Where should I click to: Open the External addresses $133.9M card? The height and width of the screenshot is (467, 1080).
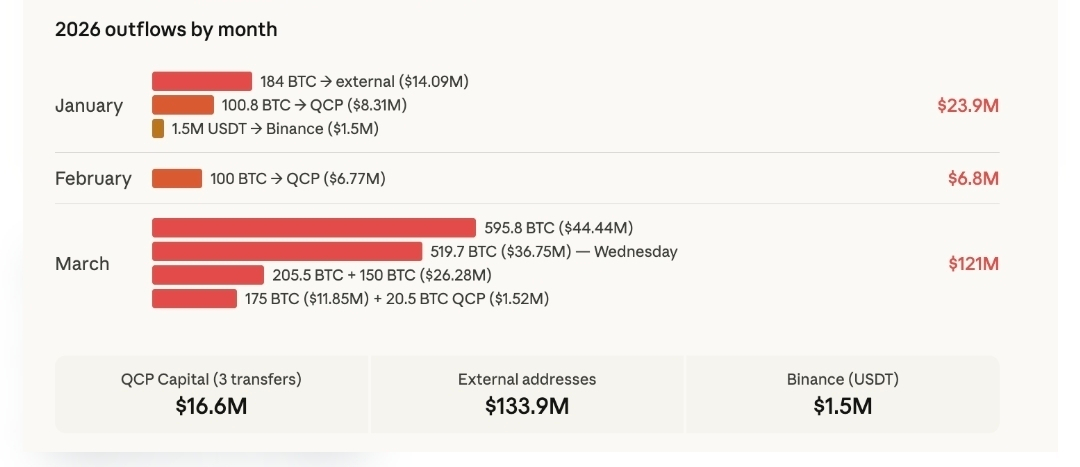(x=527, y=394)
